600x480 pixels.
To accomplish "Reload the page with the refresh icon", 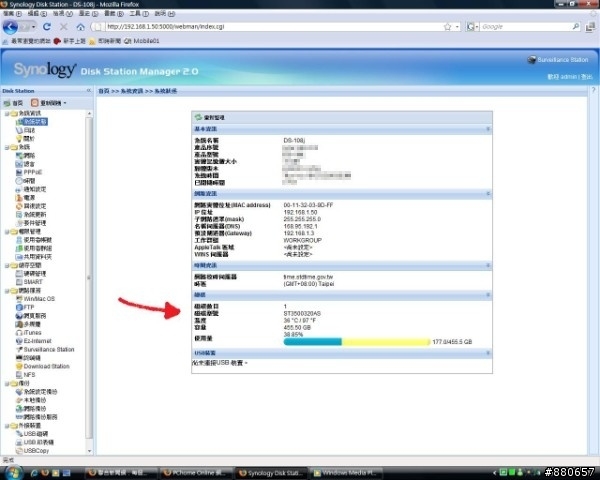I will (x=47, y=27).
